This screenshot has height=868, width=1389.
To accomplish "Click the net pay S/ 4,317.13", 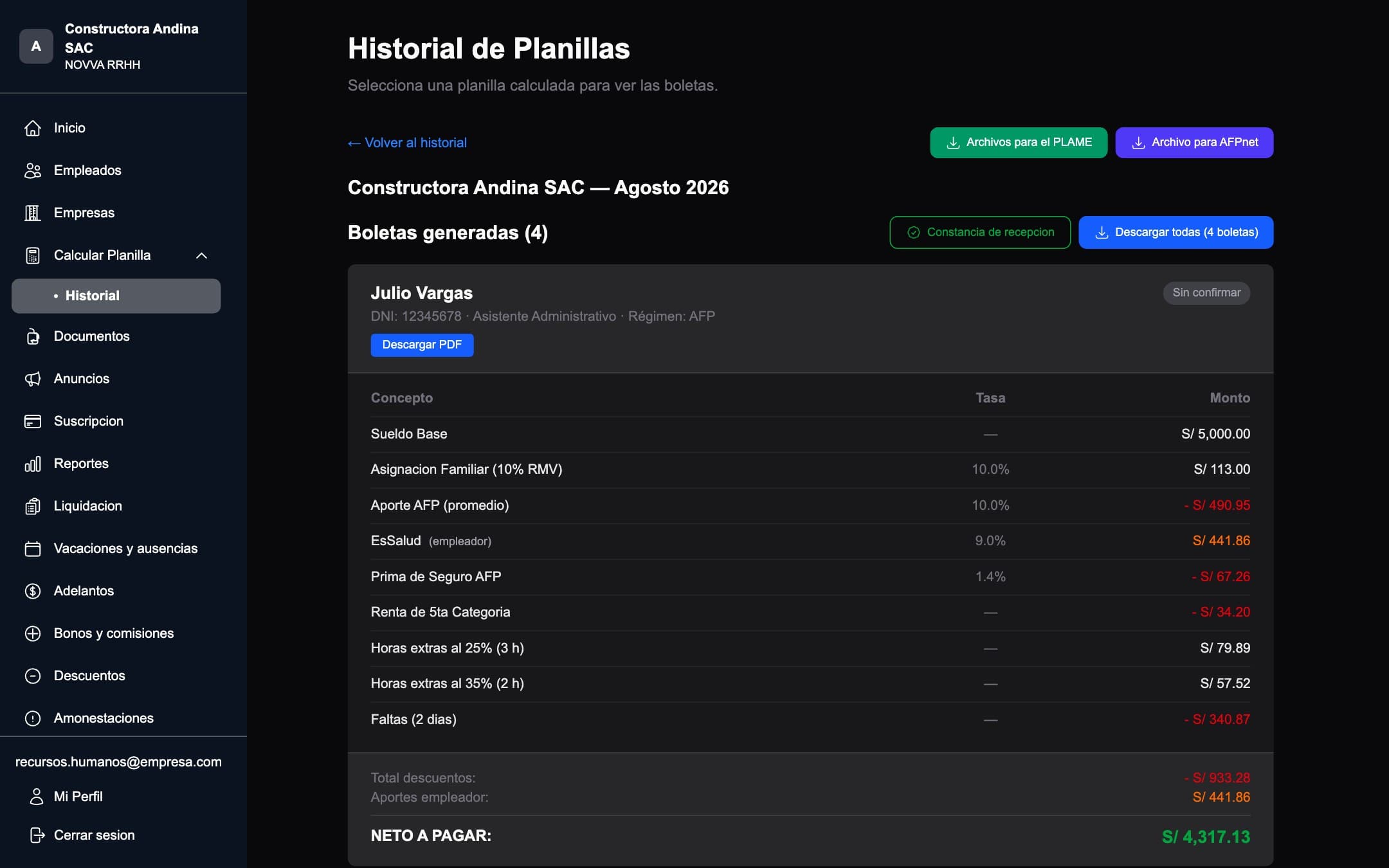I will pos(1206,836).
